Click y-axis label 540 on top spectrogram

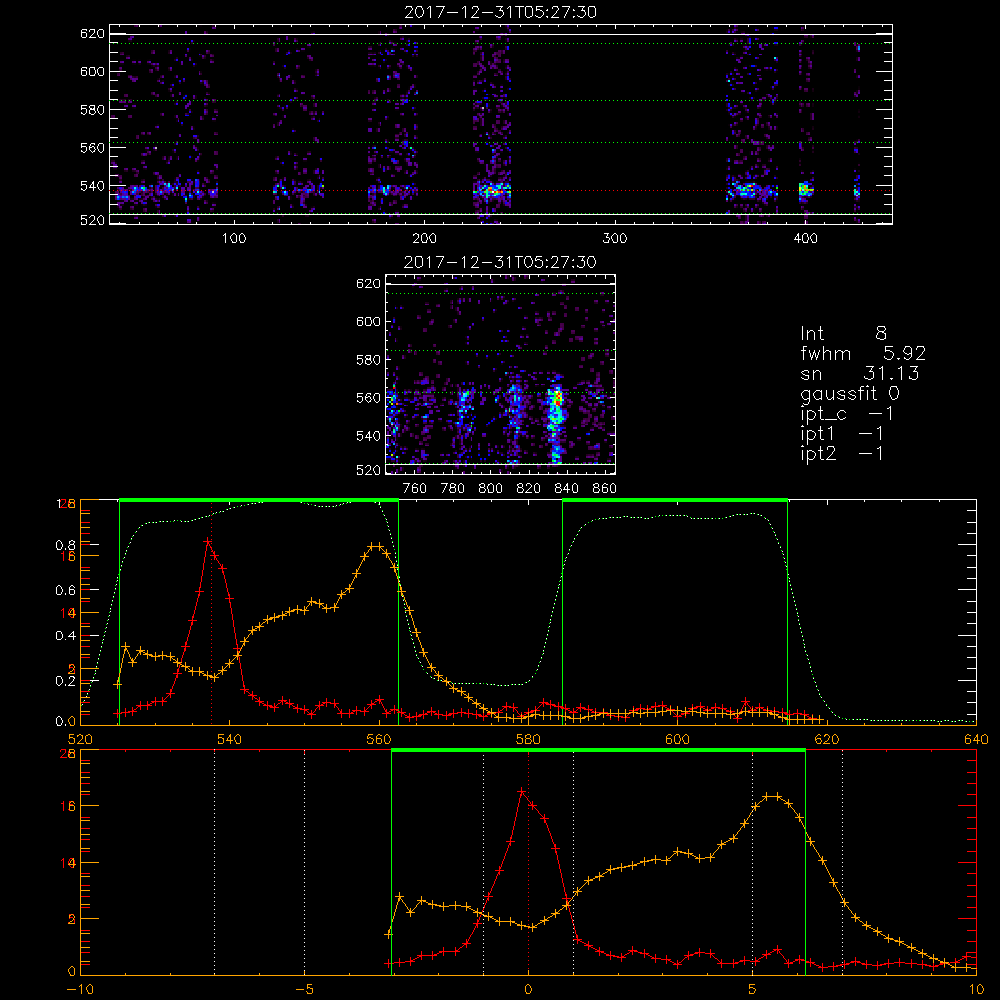[x=92, y=186]
